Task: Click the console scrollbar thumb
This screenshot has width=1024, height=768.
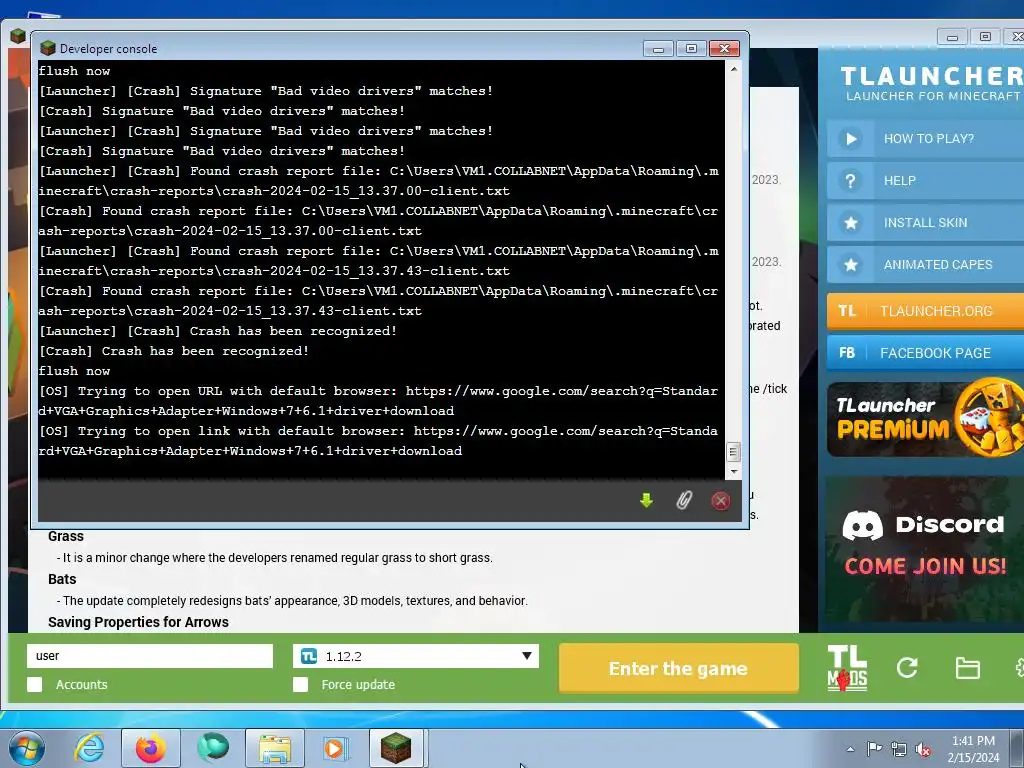Action: [x=733, y=452]
